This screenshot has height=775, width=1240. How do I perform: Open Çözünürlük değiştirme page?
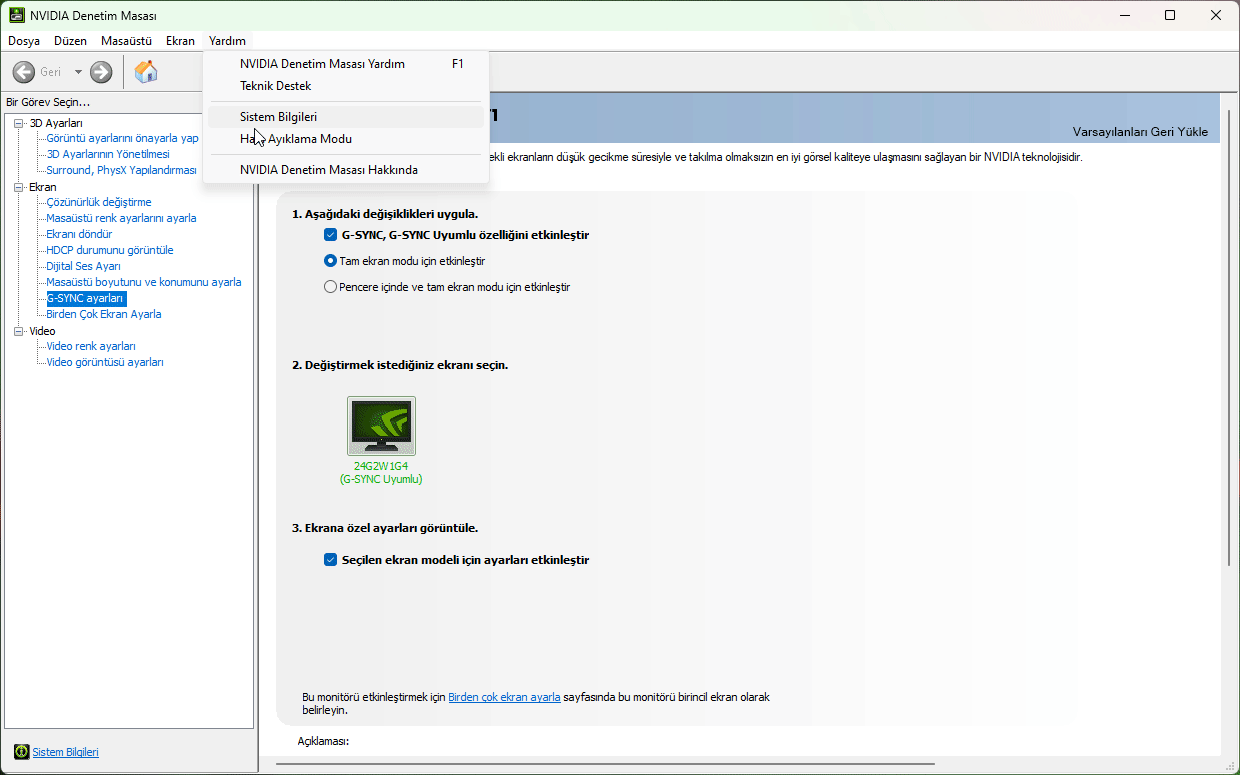point(99,202)
